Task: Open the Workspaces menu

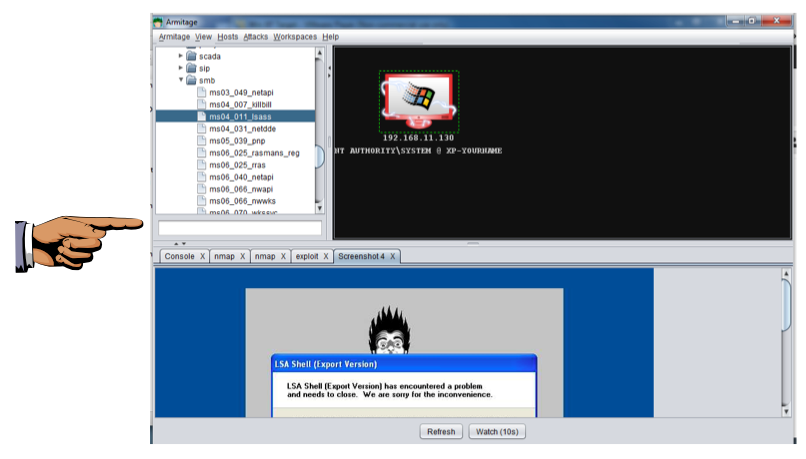Action: coord(295,37)
